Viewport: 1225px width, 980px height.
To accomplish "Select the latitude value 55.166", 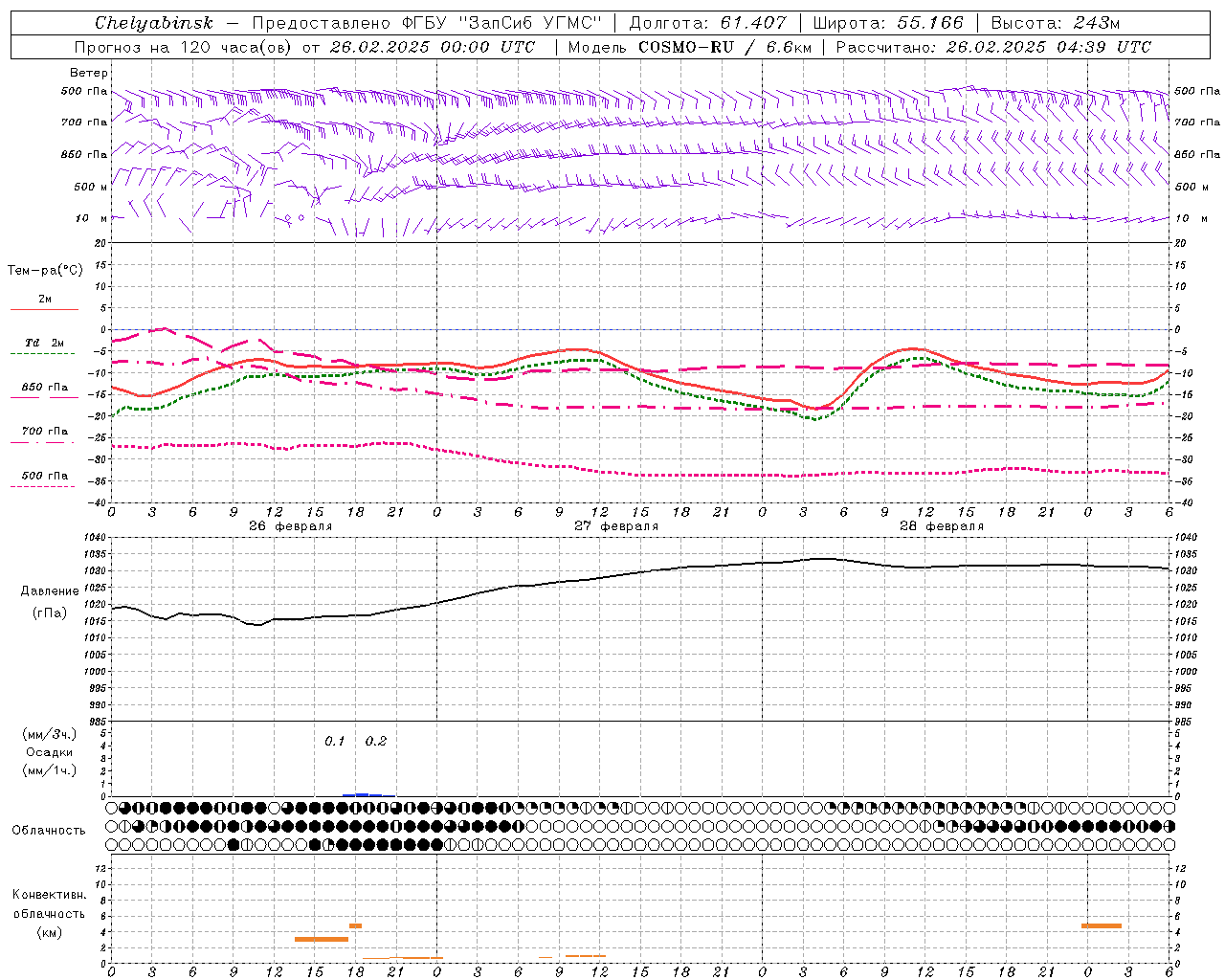I will point(929,23).
